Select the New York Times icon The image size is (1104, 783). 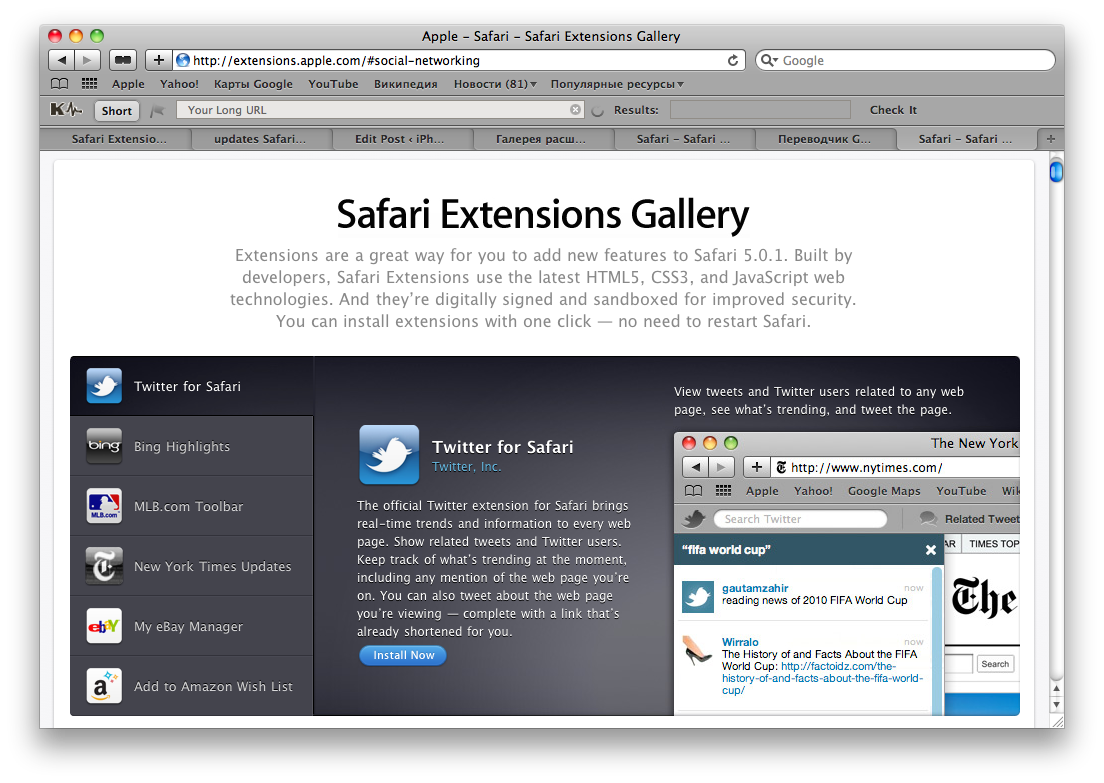click(x=104, y=566)
